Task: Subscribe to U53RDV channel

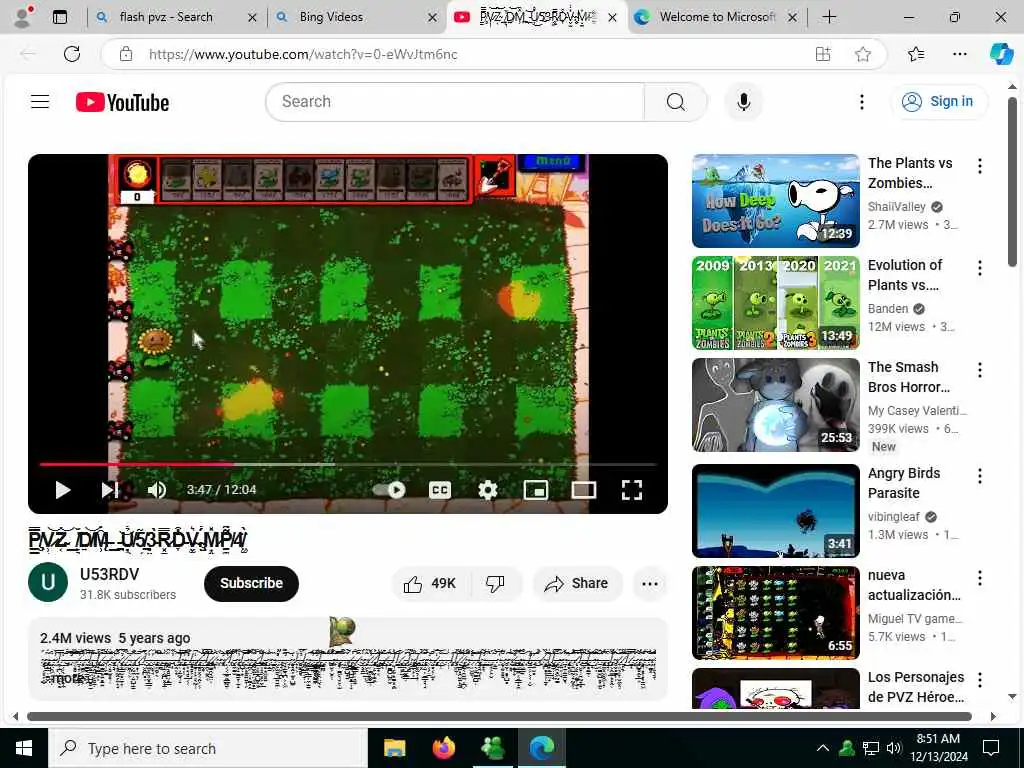Action: click(x=251, y=583)
